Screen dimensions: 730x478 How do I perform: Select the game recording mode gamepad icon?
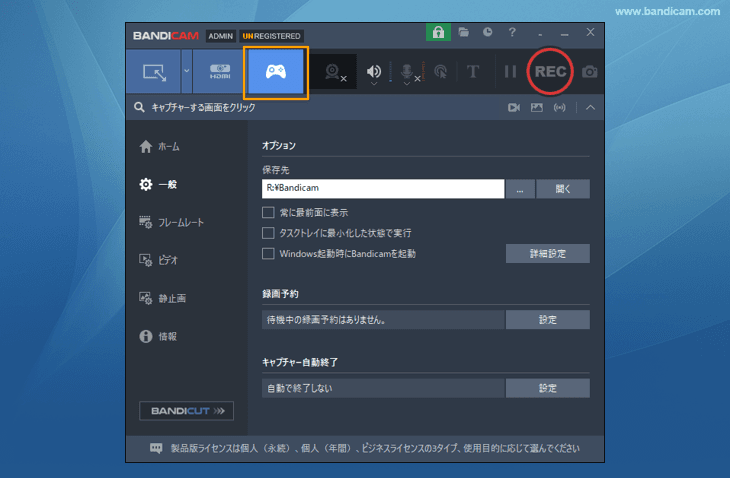coord(276,72)
